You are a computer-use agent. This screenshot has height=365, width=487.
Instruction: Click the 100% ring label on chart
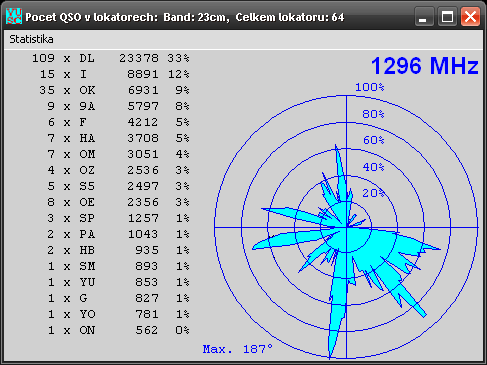370,87
